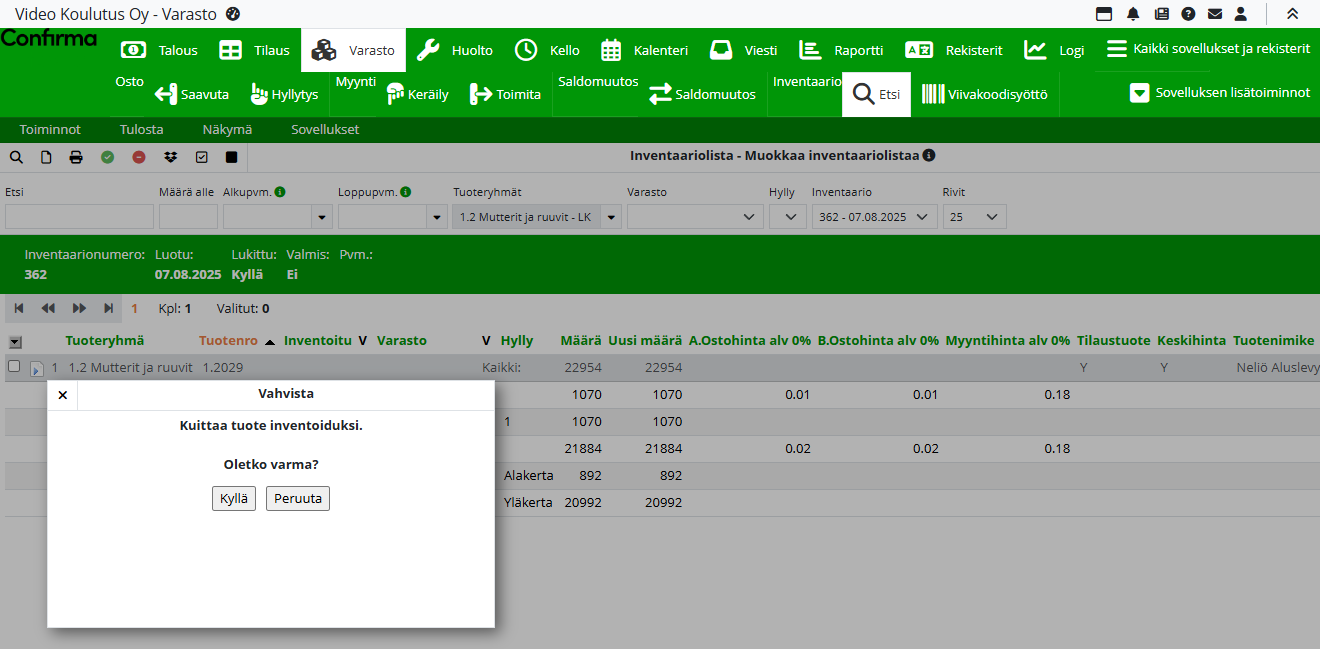
Task: Toggle the select-all rows header checkbox
Action: (15, 341)
